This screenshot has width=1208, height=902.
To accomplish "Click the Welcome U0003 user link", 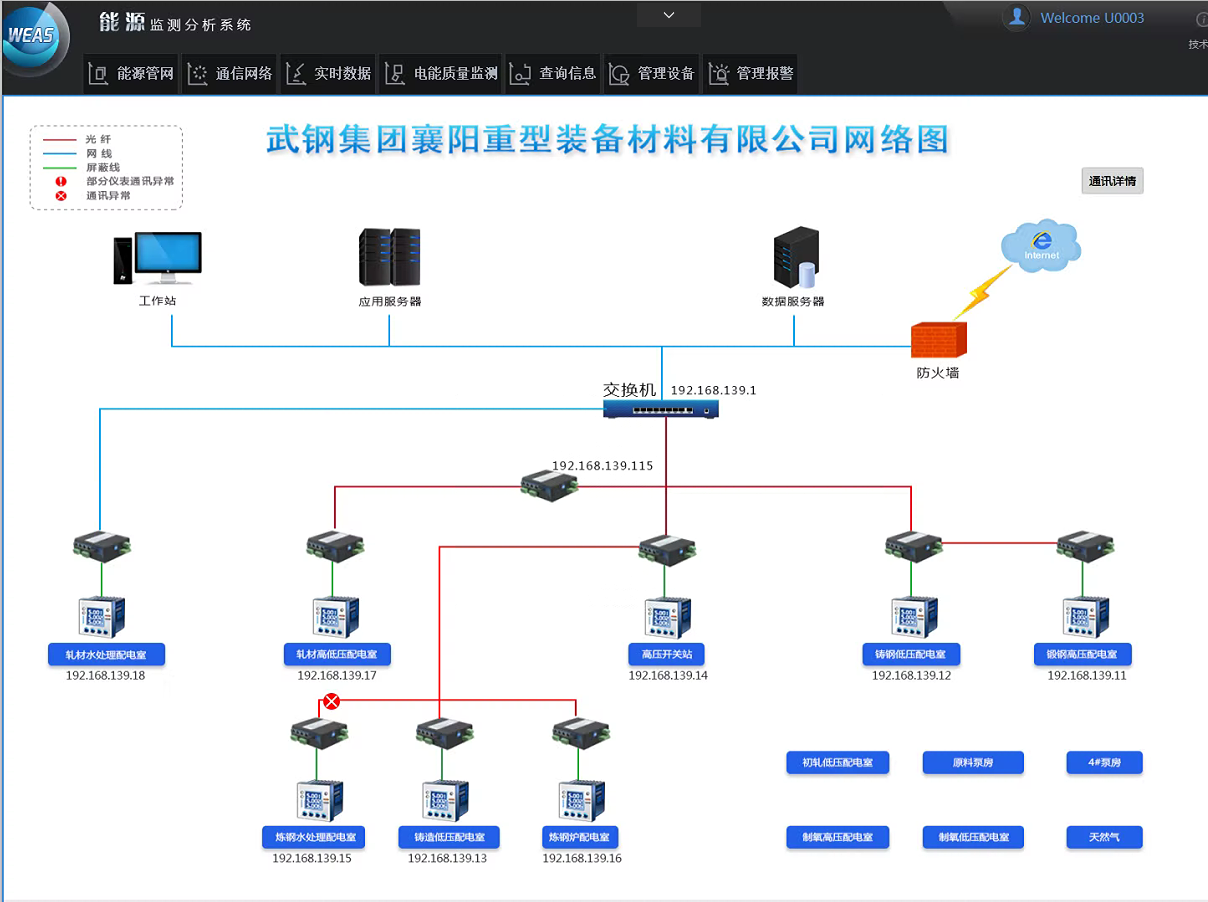I will [x=1092, y=18].
